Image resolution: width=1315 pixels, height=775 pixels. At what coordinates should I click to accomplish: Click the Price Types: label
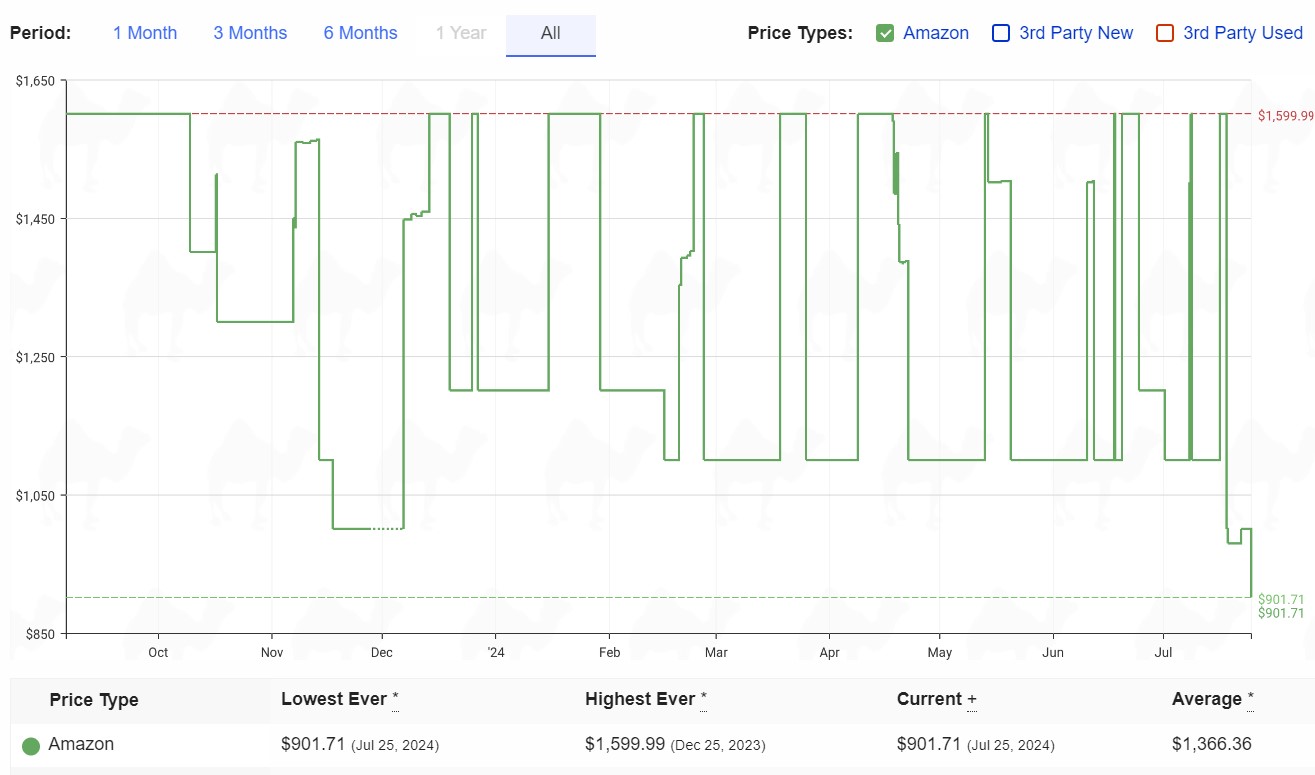click(800, 33)
